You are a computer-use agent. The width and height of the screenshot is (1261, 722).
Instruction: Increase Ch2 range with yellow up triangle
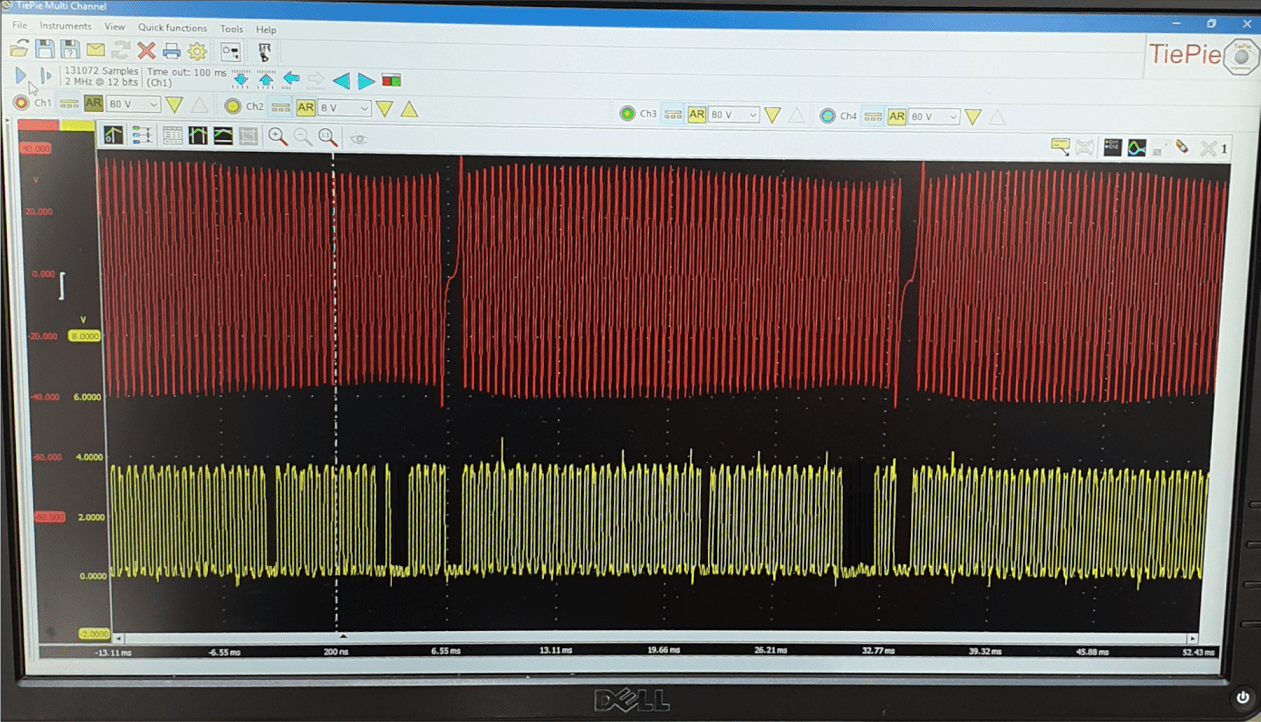409,108
